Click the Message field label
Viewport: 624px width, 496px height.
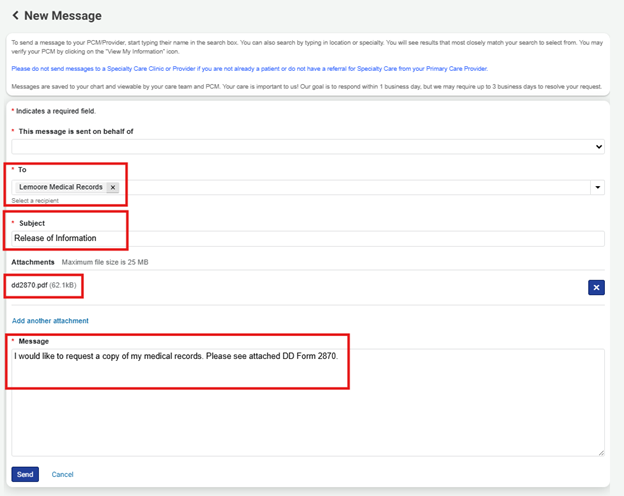point(34,341)
